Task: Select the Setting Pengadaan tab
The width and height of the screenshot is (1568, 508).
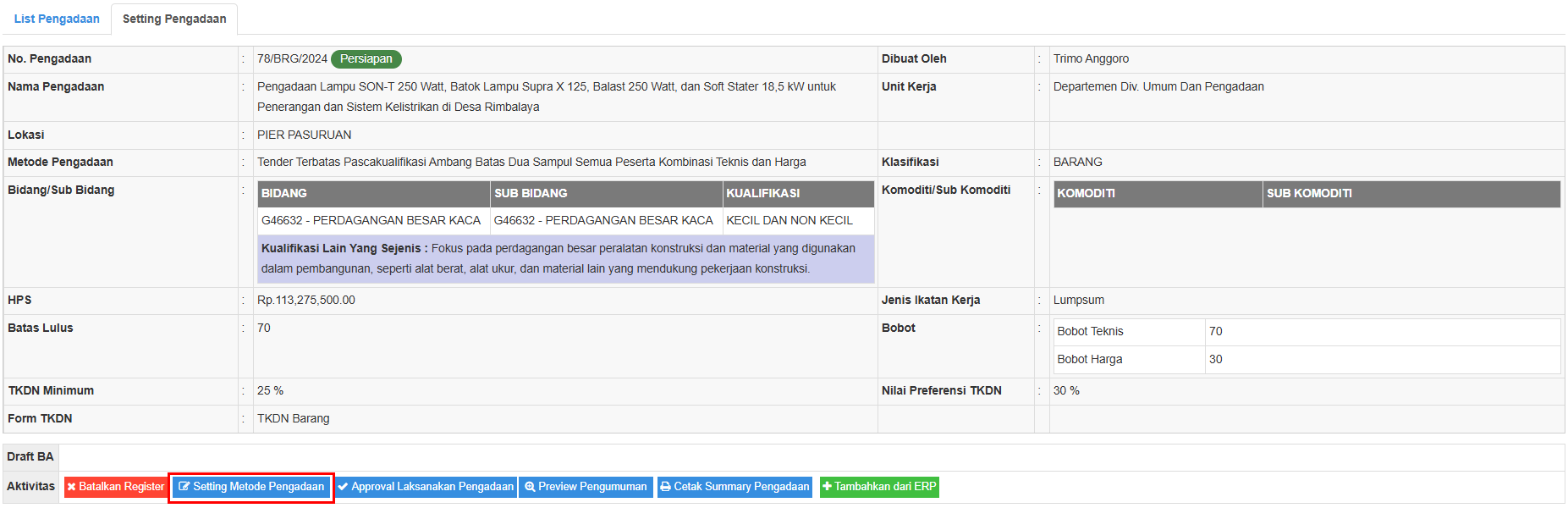Action: (x=174, y=19)
